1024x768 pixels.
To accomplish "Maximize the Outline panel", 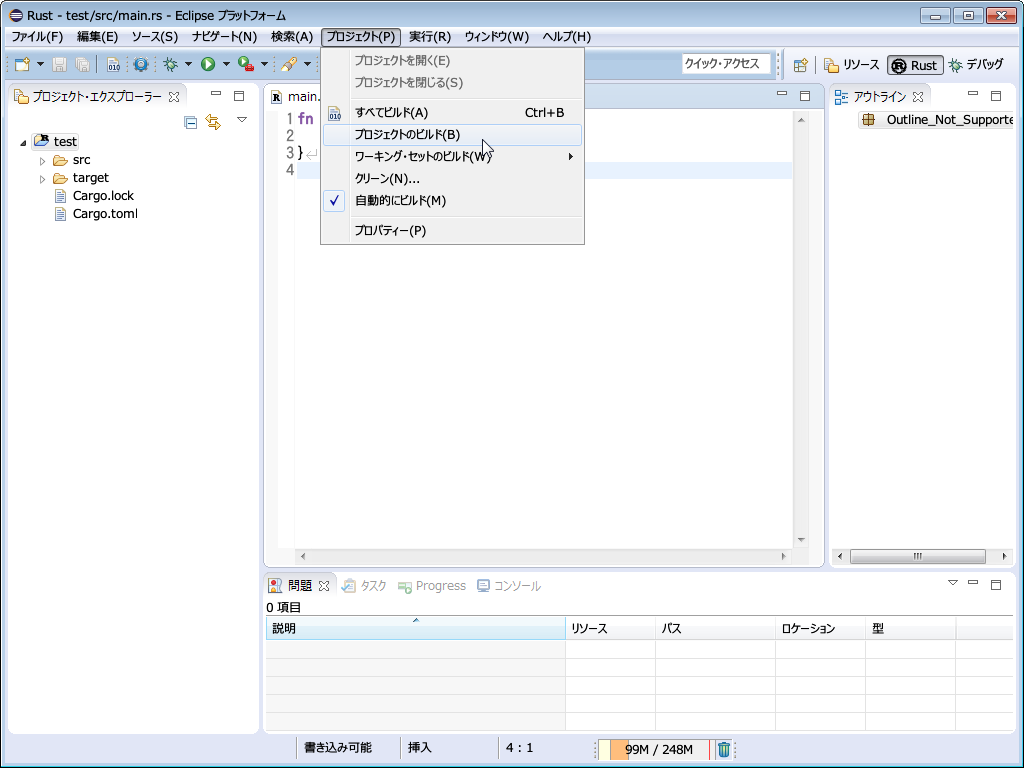I will coord(995,96).
